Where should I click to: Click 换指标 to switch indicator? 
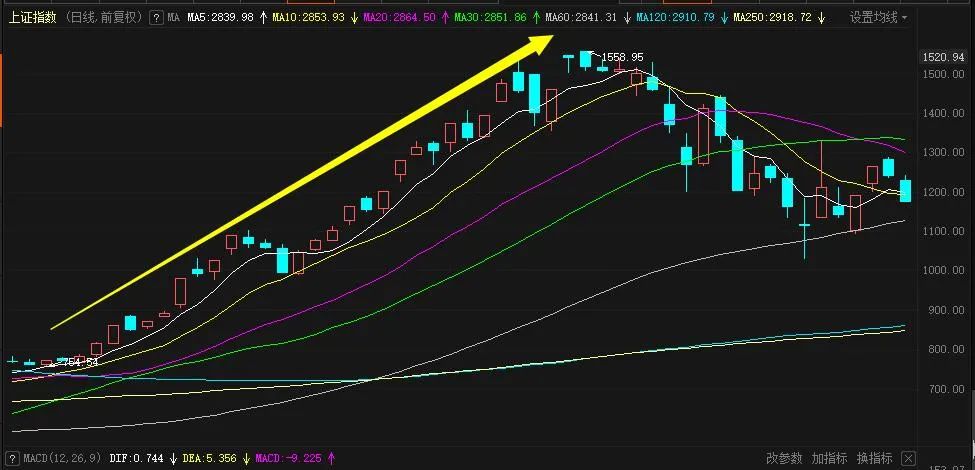(x=874, y=458)
